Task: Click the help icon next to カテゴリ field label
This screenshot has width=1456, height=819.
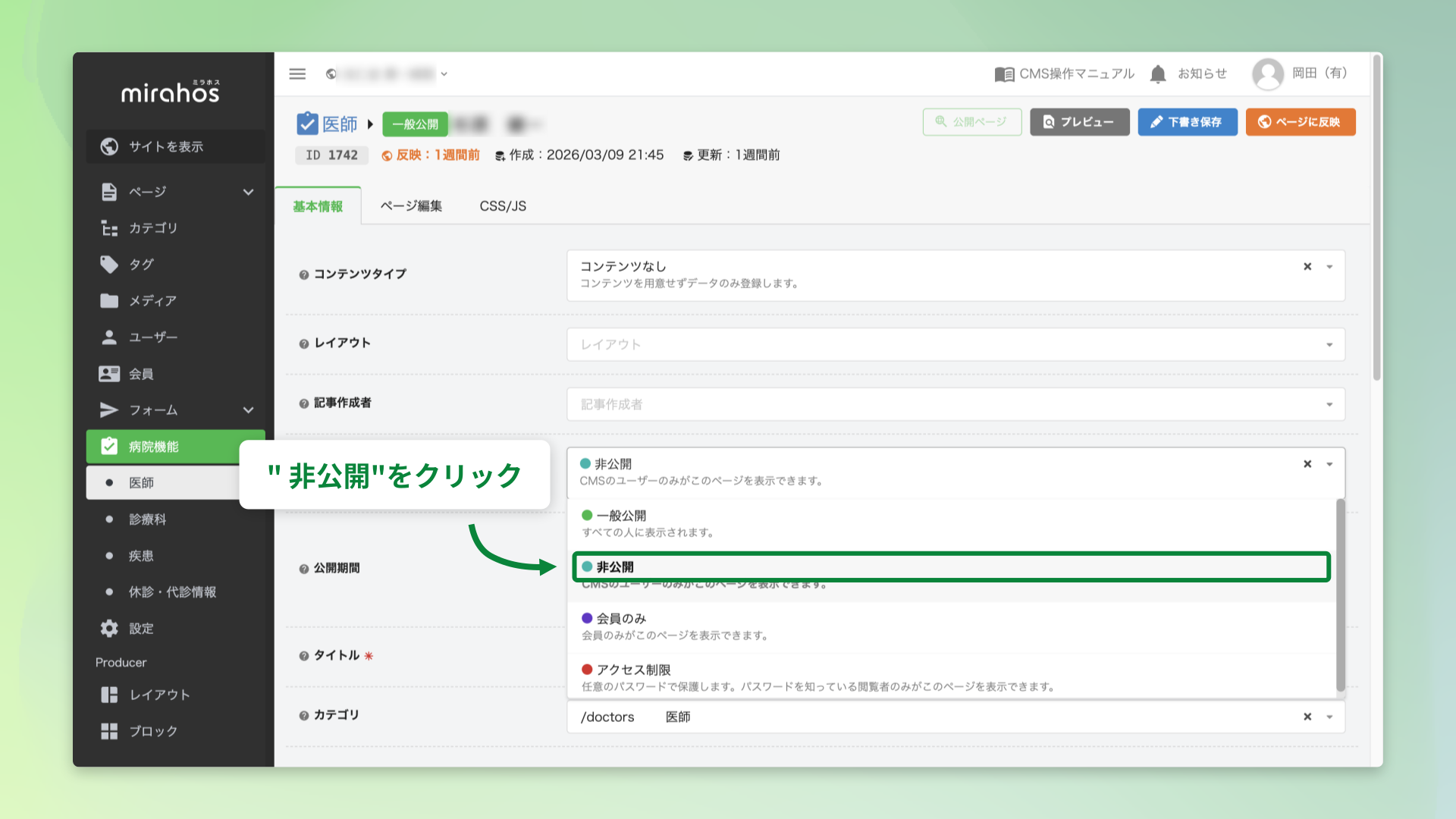Action: click(x=304, y=715)
